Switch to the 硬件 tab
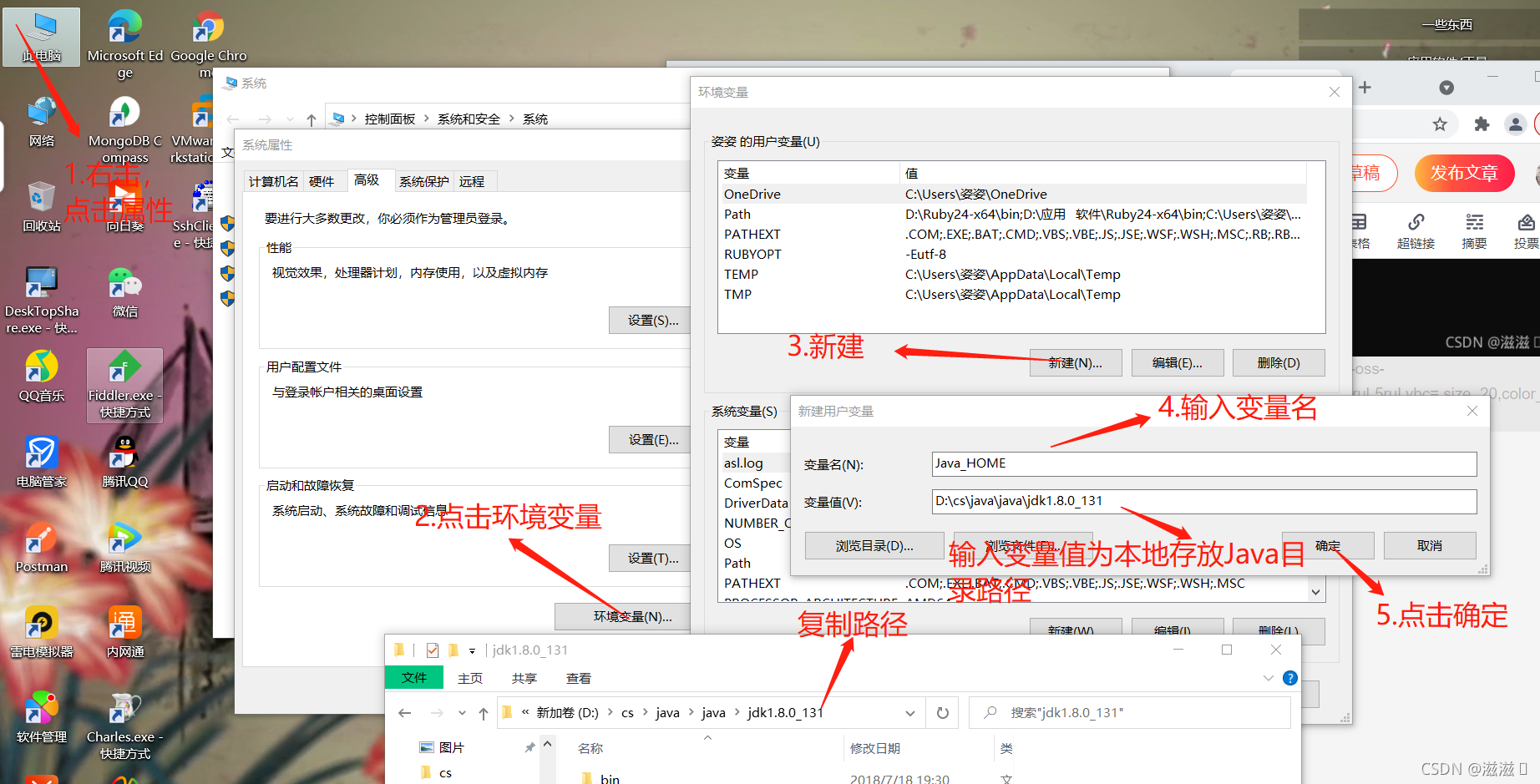The image size is (1540, 784). [322, 181]
